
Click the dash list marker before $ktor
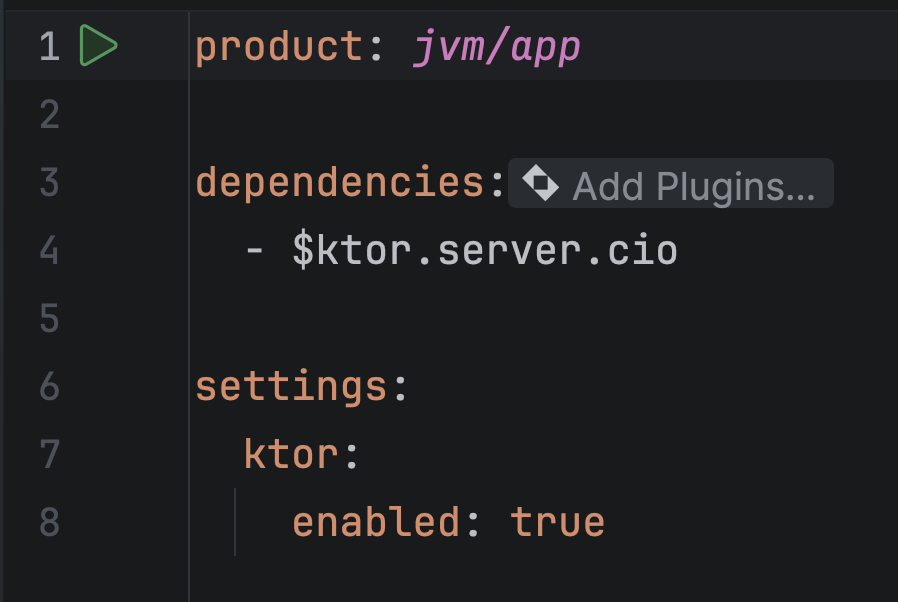click(x=255, y=251)
